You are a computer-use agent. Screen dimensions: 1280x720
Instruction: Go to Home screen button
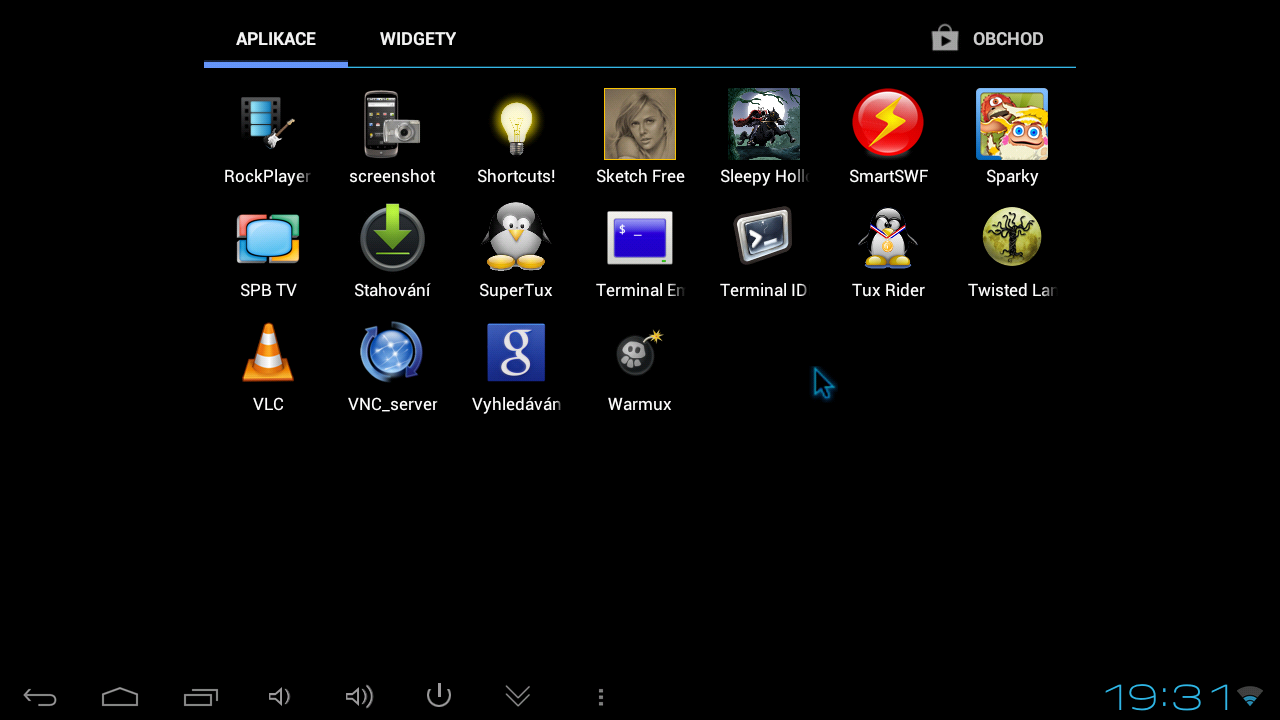click(120, 697)
